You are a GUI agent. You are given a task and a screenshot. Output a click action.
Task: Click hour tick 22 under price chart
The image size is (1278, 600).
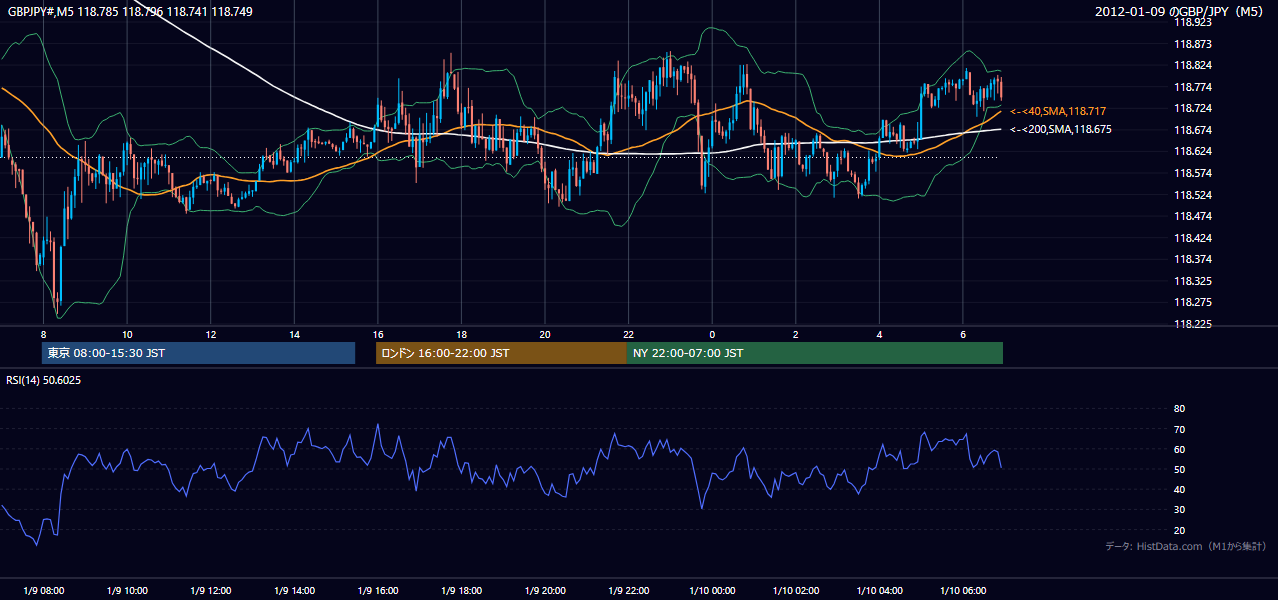[628, 334]
